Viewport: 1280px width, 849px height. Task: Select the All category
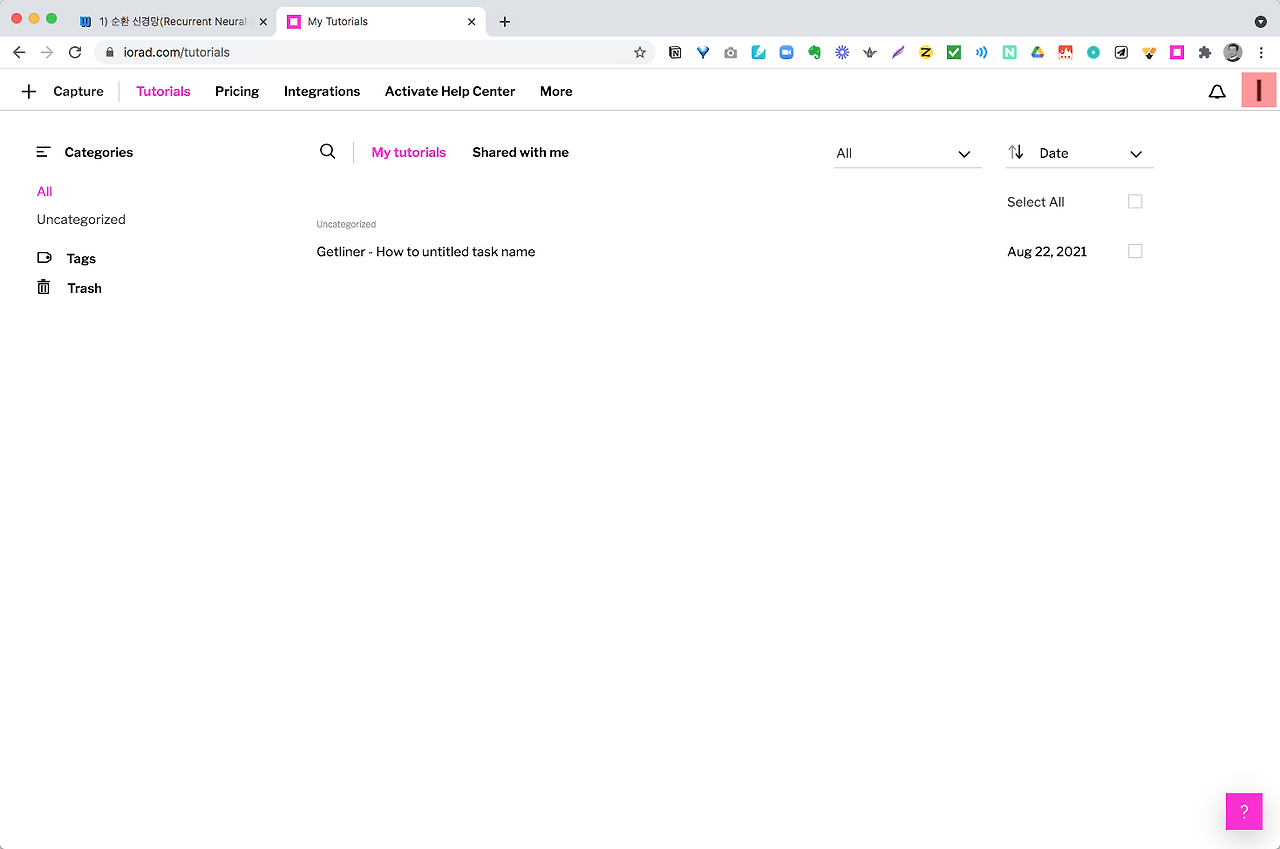click(x=45, y=191)
